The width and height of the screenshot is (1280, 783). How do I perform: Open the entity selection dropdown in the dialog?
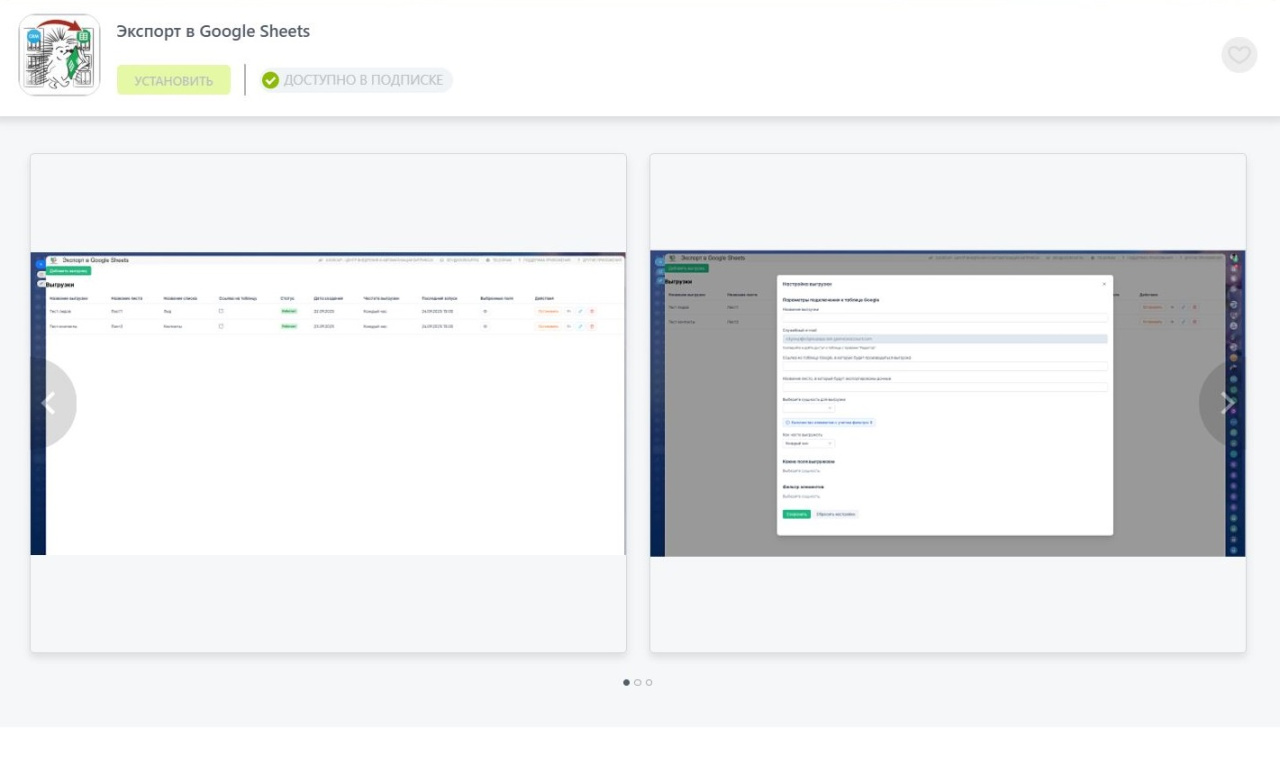click(x=808, y=408)
